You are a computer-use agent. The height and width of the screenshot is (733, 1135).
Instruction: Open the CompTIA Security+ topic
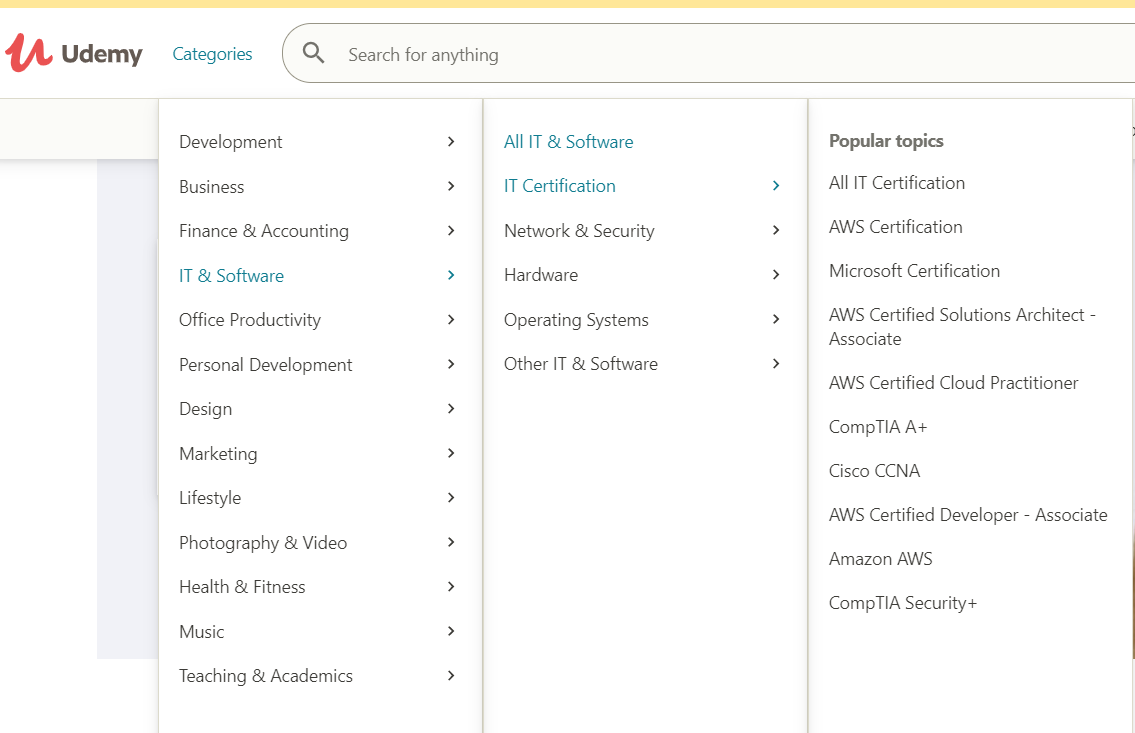pos(903,603)
